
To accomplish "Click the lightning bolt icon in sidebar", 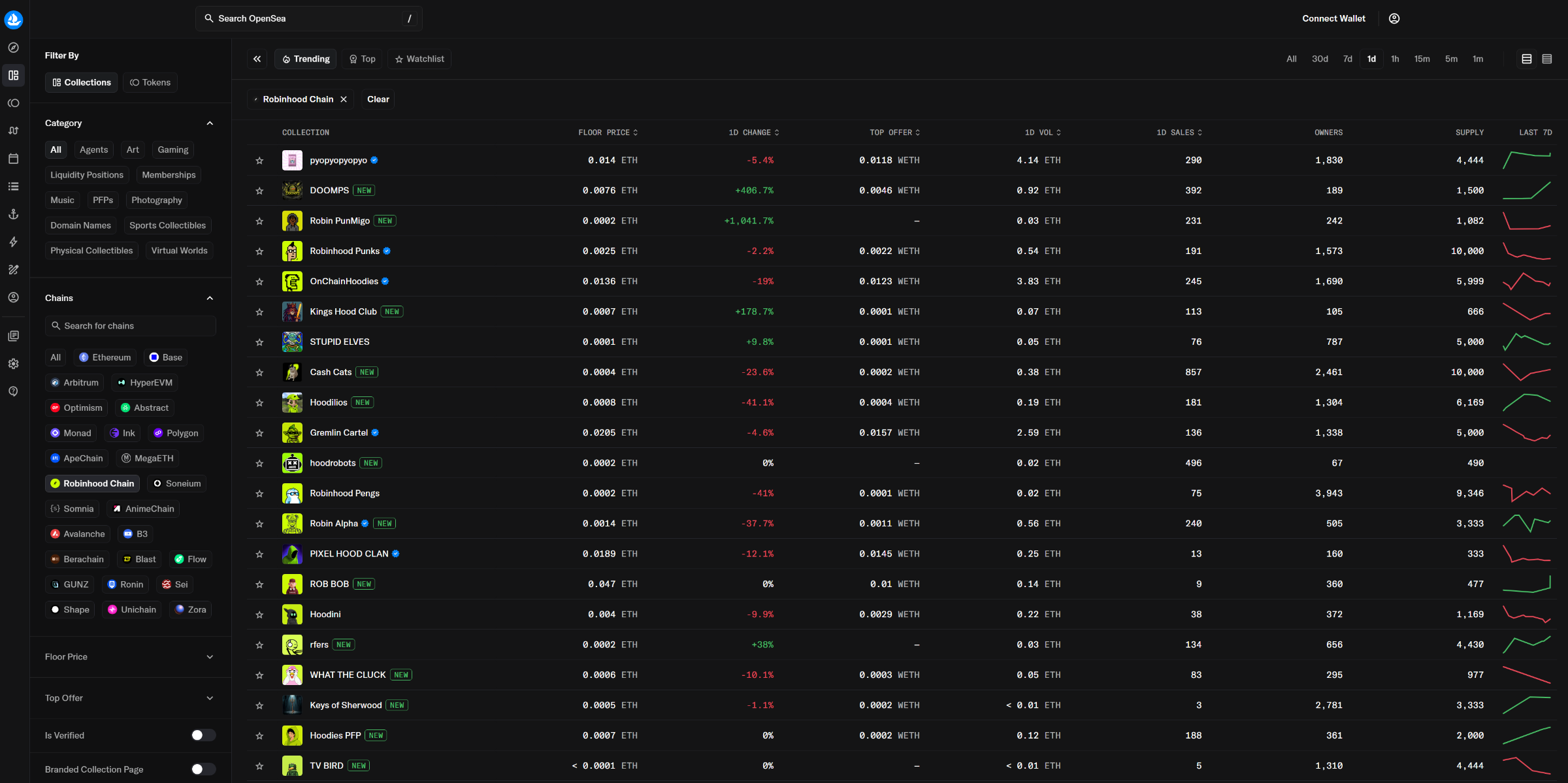I will pos(14,242).
